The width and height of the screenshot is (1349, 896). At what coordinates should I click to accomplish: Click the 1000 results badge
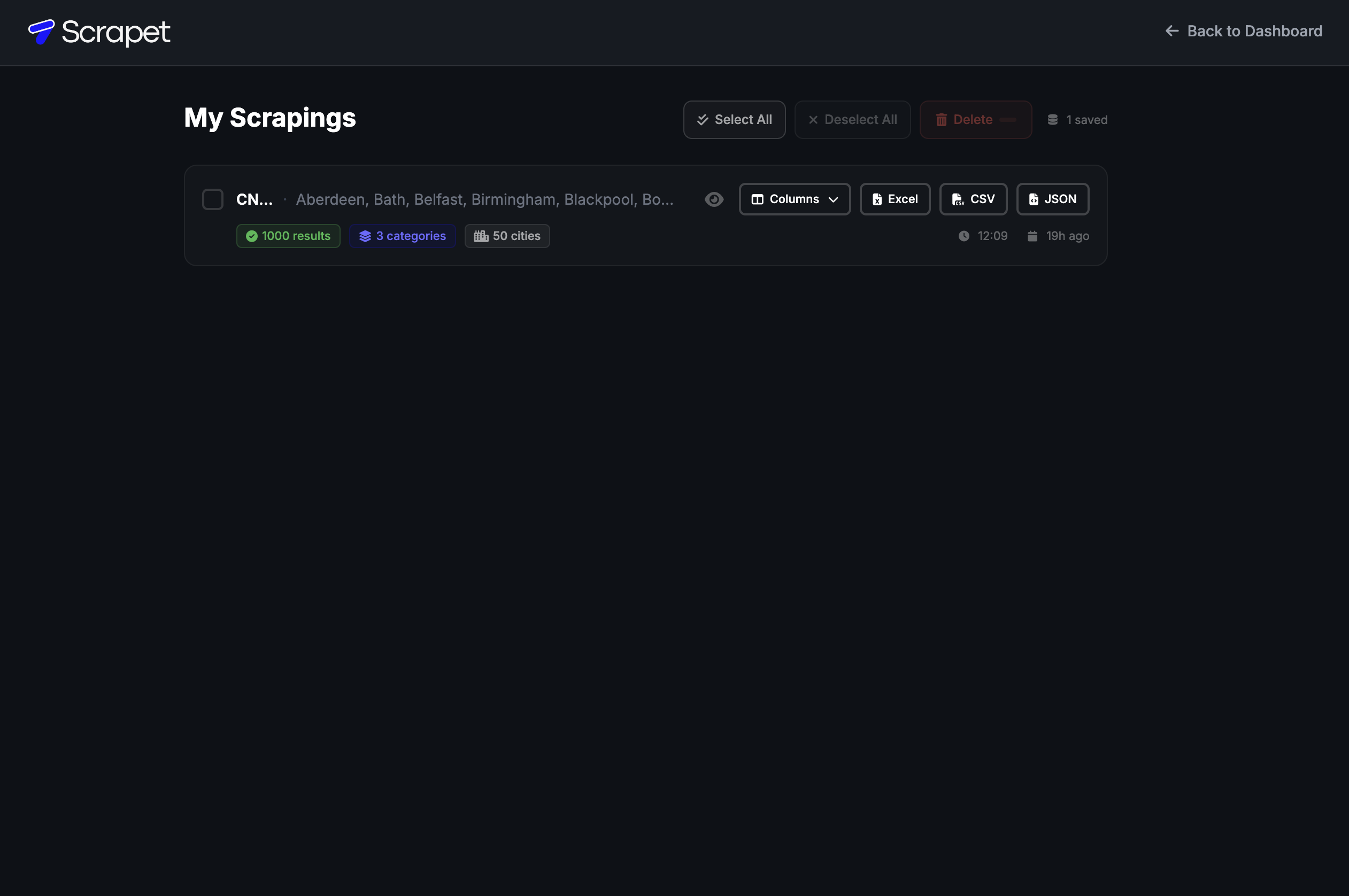point(288,236)
